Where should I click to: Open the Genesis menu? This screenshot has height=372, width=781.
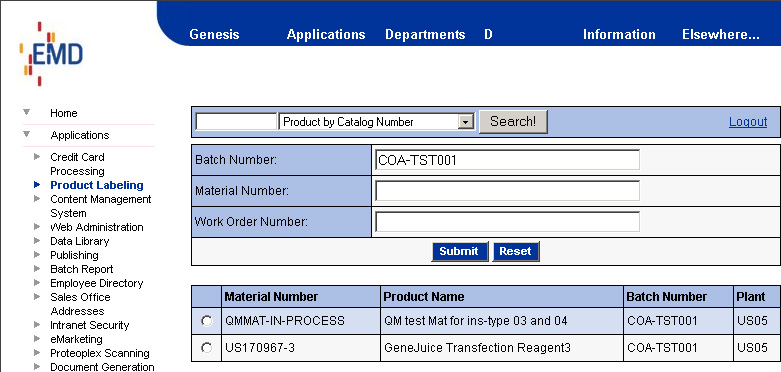click(x=214, y=34)
